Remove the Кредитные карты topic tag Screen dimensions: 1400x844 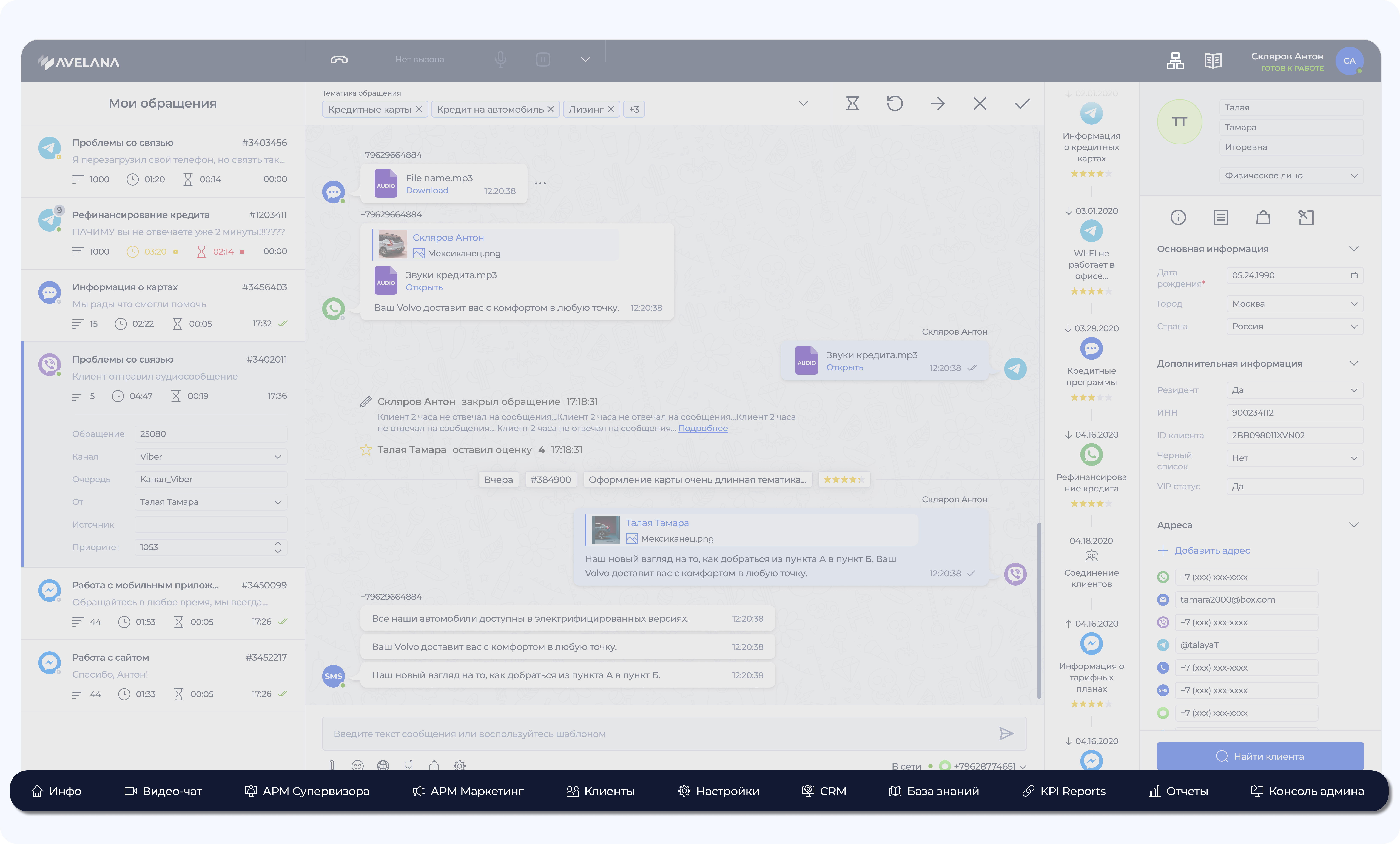coord(419,109)
